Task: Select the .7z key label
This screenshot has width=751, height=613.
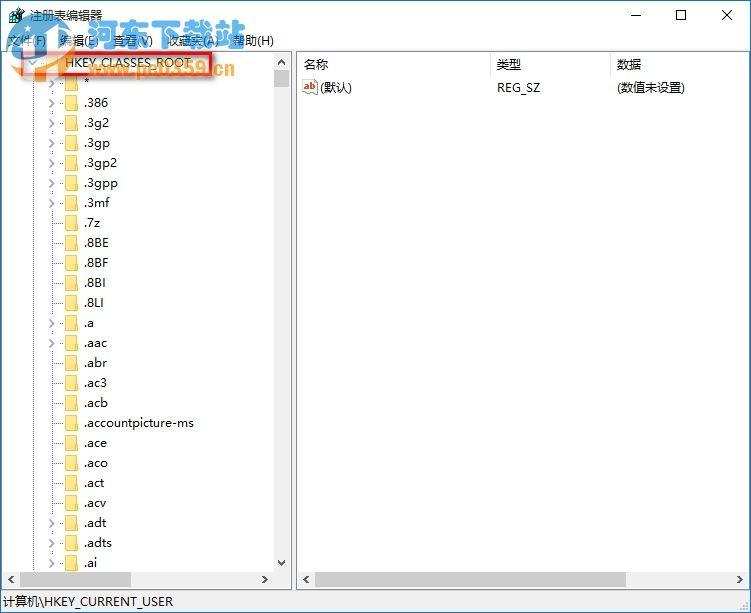Action: (92, 223)
